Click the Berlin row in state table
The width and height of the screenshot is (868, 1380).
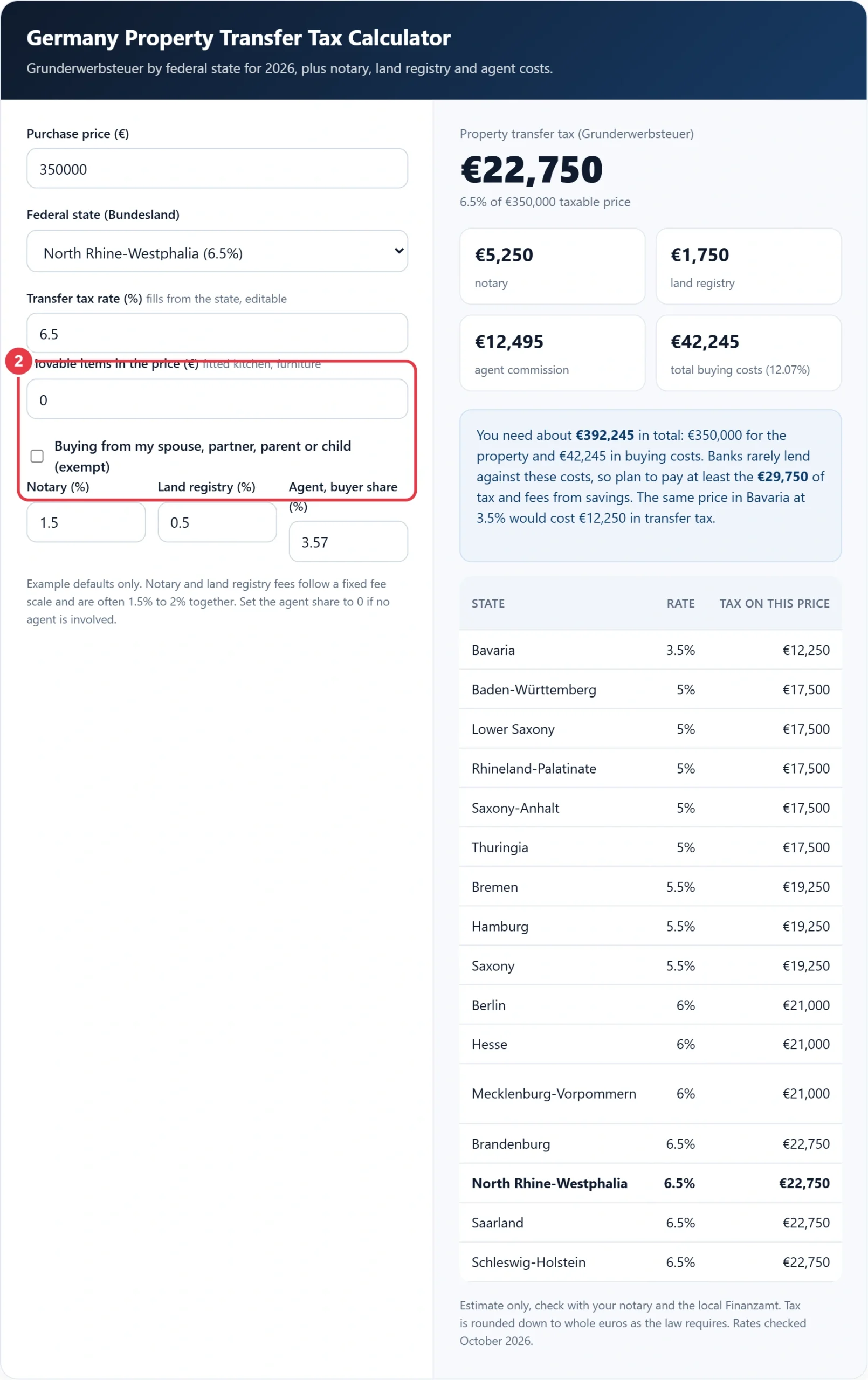click(650, 1005)
